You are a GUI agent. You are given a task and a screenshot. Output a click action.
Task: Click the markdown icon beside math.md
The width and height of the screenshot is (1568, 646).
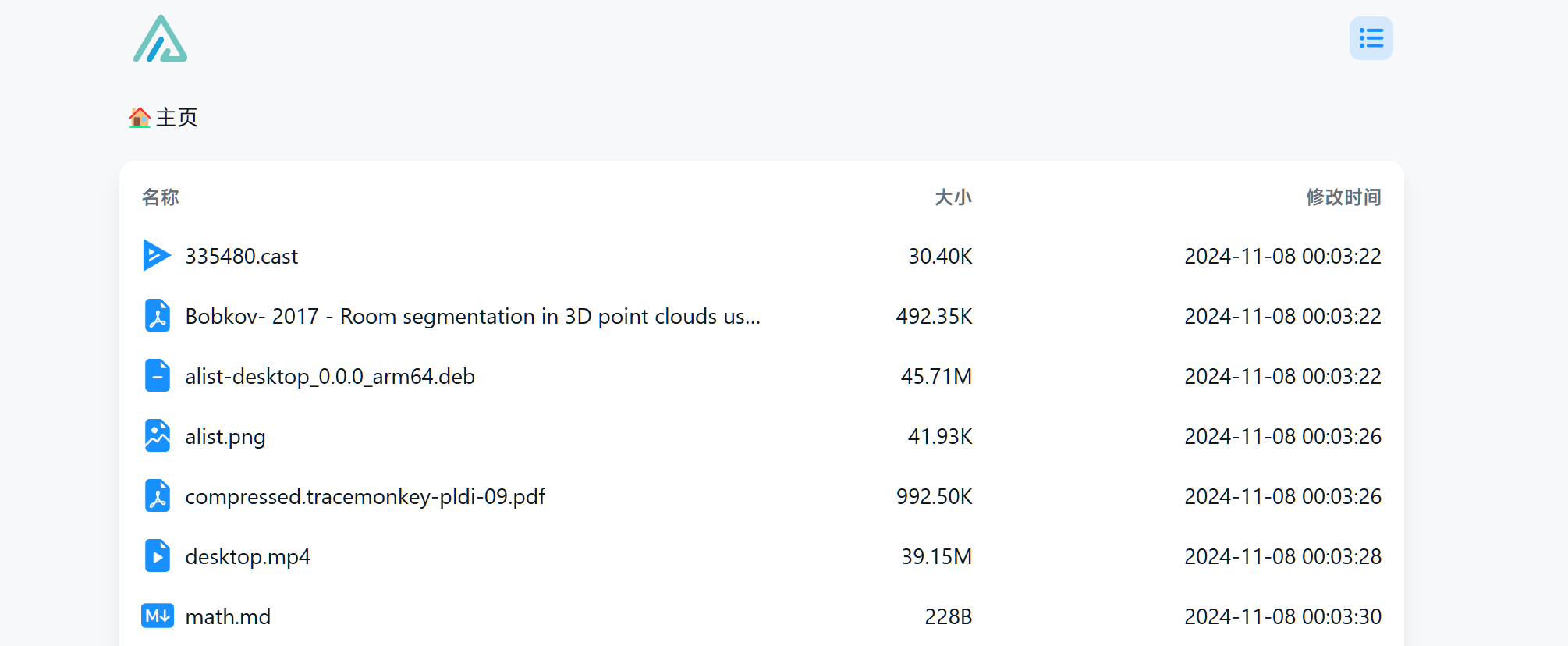pyautogui.click(x=158, y=616)
